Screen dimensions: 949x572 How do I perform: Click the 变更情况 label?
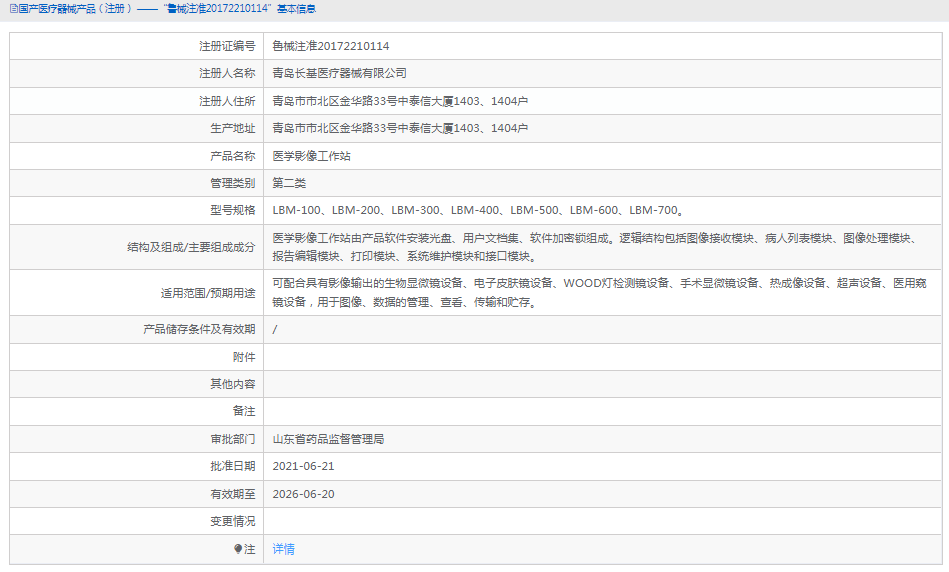tap(232, 521)
